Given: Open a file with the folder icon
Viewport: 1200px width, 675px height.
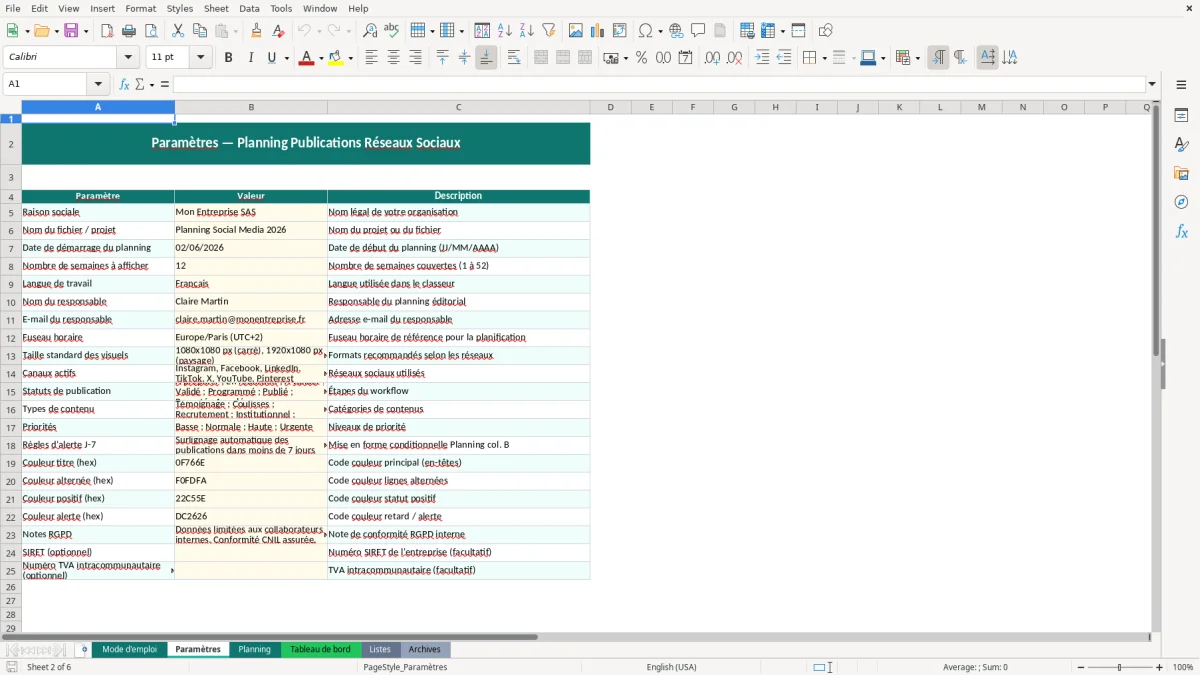Looking at the screenshot, I should click(40, 31).
